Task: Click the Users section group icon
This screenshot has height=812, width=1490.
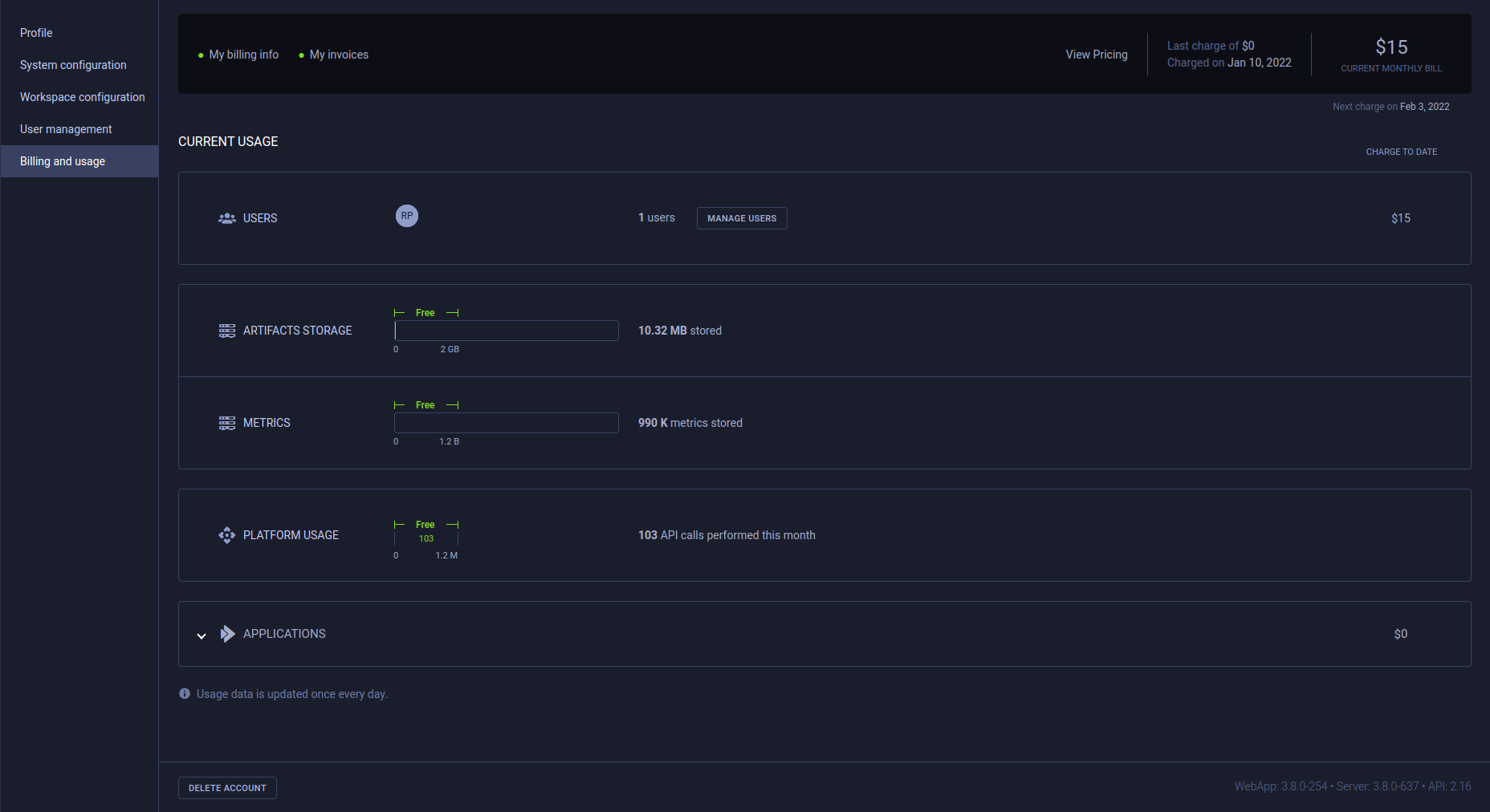Action: 227,217
